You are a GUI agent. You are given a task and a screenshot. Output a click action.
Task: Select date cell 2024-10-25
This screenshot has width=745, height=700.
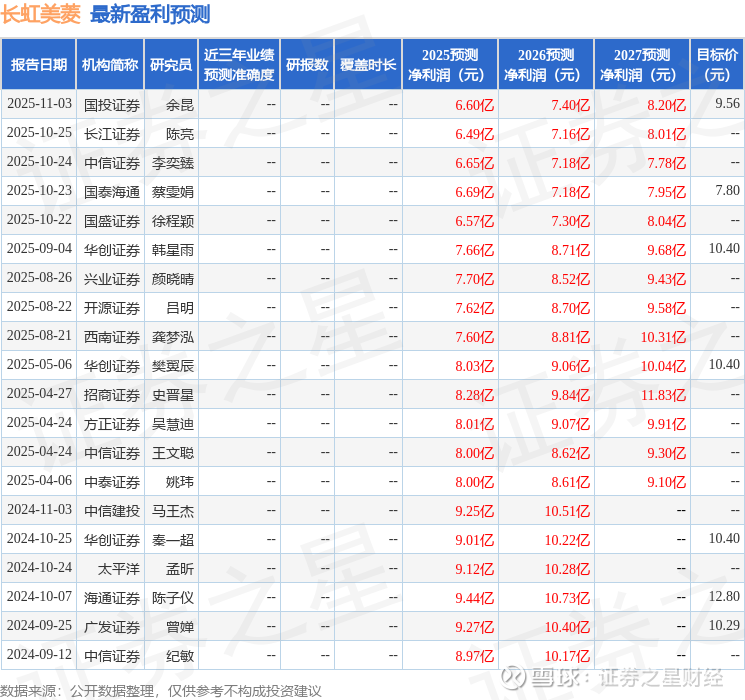[x=39, y=538]
